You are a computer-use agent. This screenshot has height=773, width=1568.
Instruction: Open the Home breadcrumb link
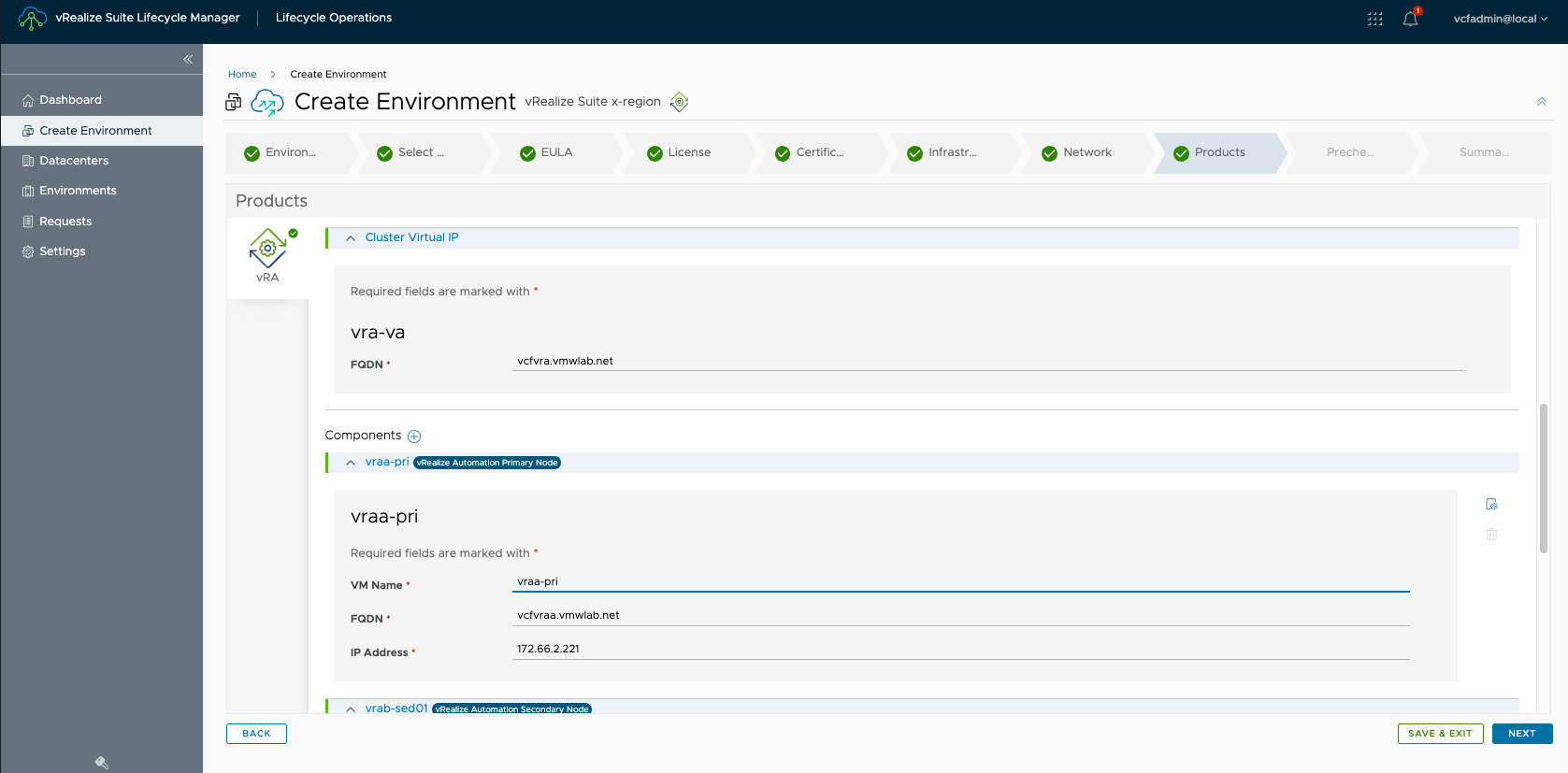click(242, 75)
